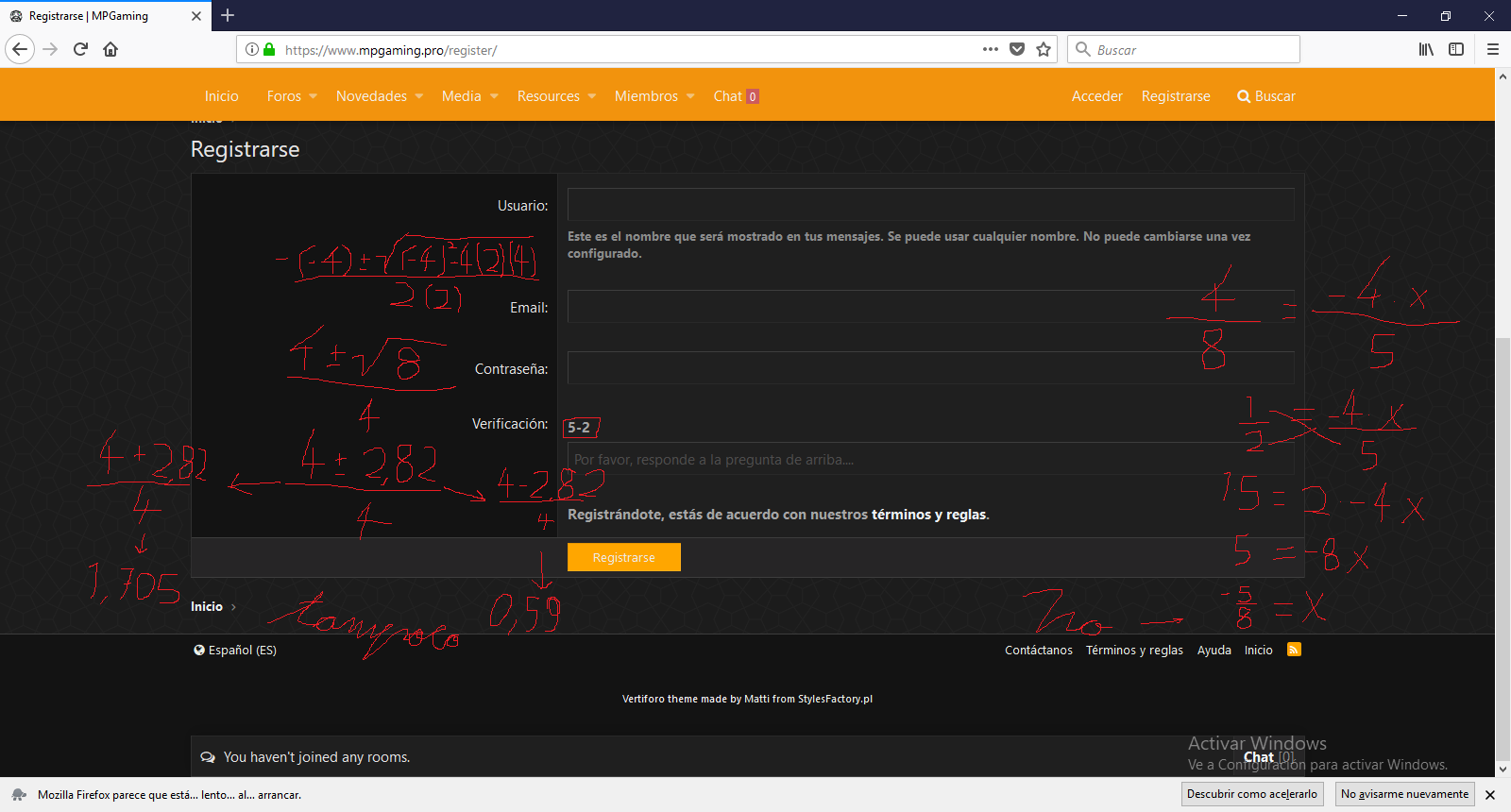Go to Inicio in navigation bar
This screenshot has width=1511, height=812.
[x=221, y=96]
